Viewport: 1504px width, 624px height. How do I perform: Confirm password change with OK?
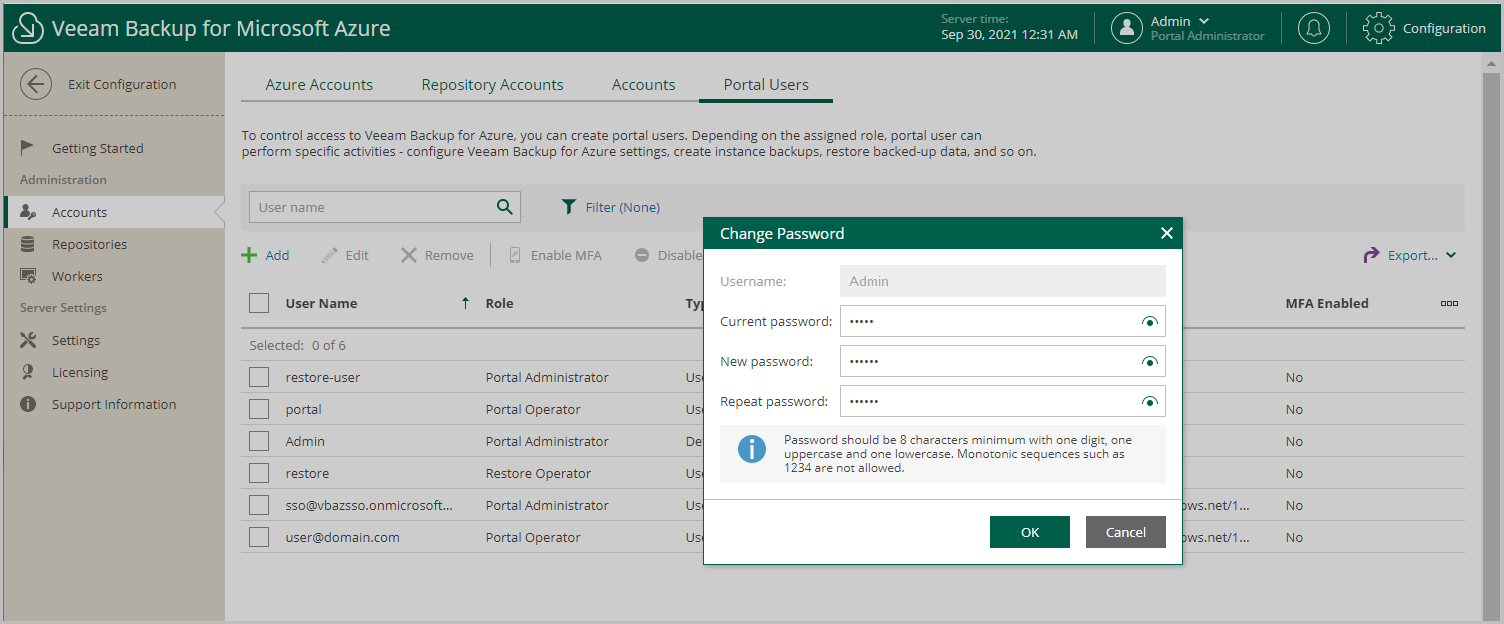(x=1030, y=532)
